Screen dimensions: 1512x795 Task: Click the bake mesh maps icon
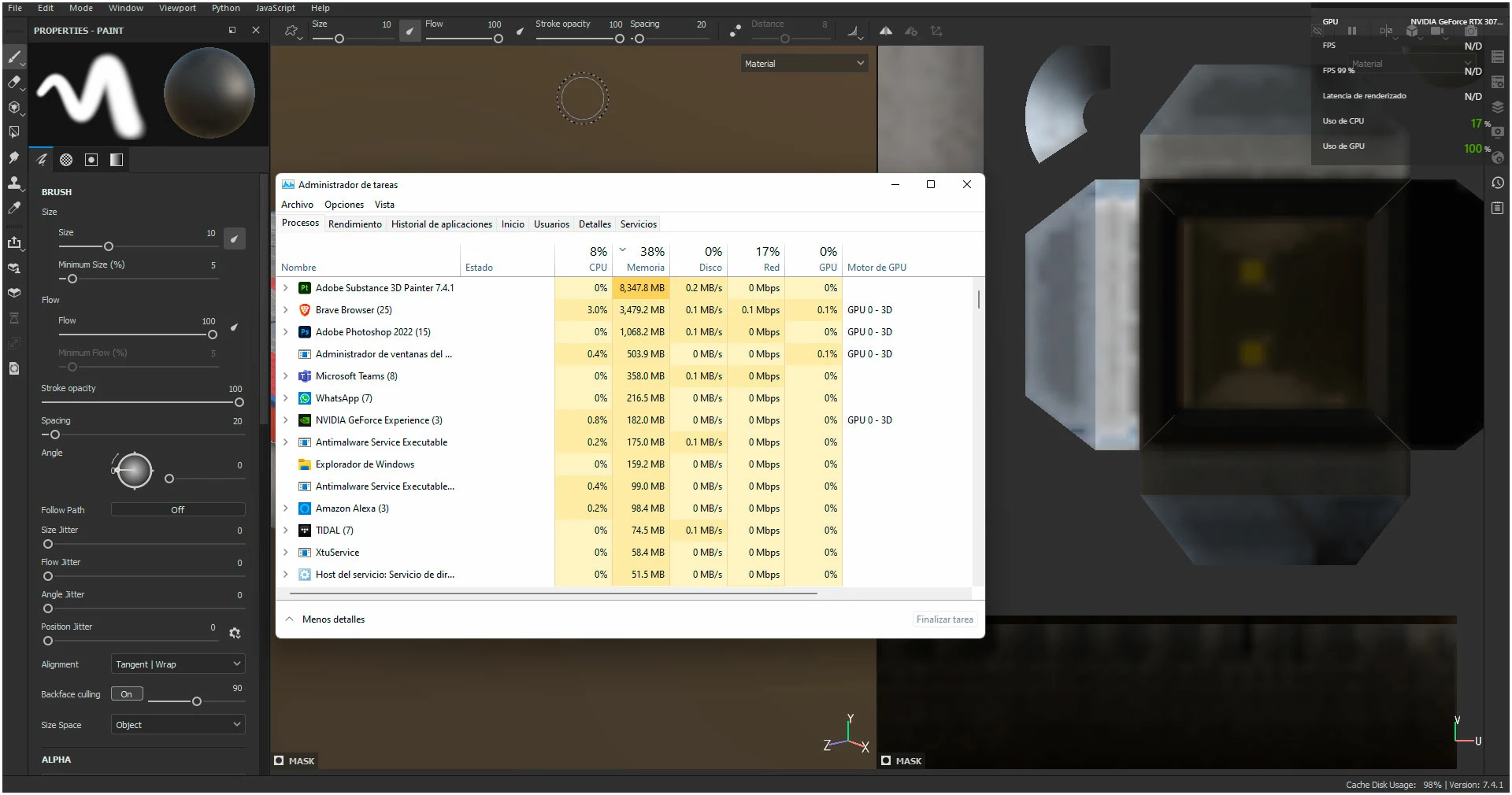(14, 268)
